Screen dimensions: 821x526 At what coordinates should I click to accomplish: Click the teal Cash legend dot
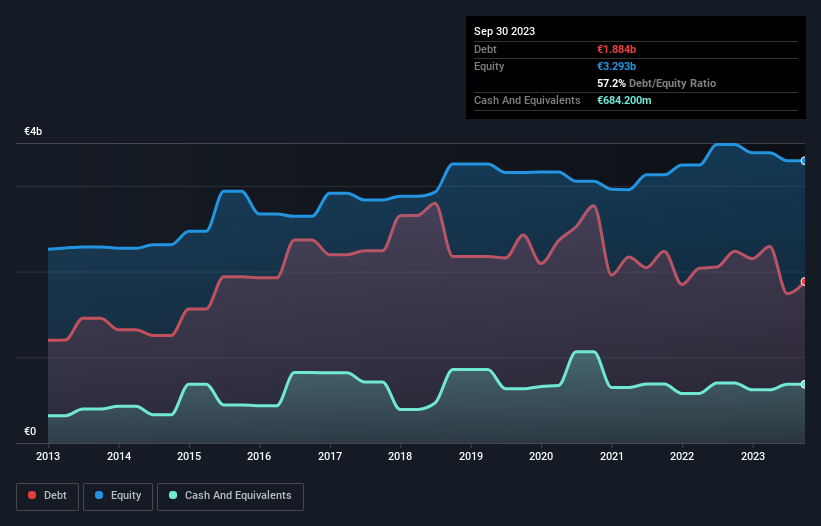(173, 495)
